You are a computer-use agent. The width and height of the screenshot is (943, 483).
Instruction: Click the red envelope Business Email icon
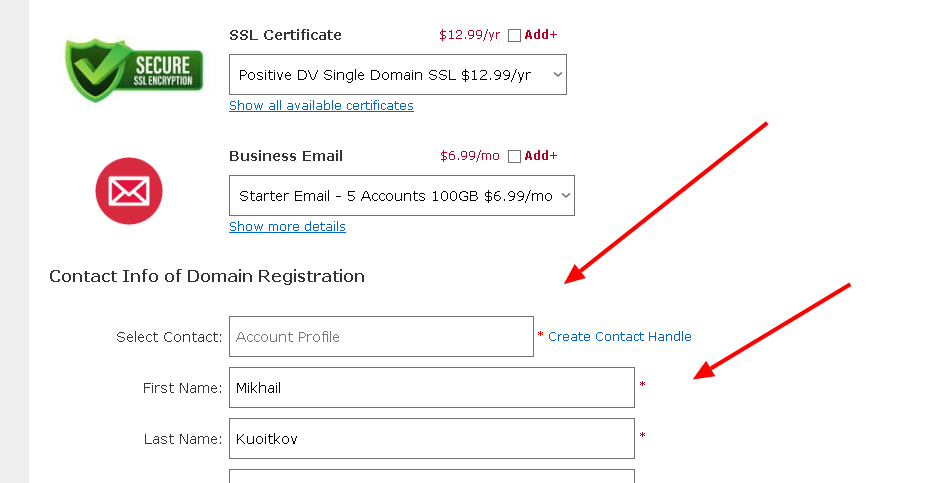click(x=129, y=191)
